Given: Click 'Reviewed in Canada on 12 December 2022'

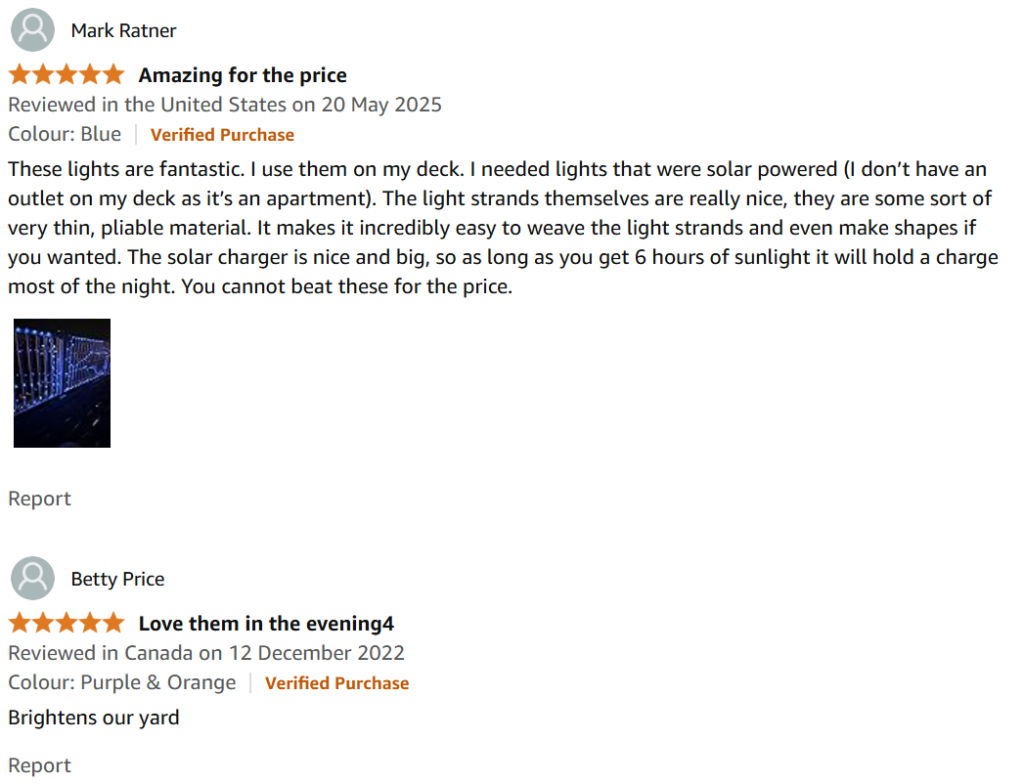Looking at the screenshot, I should click(206, 653).
